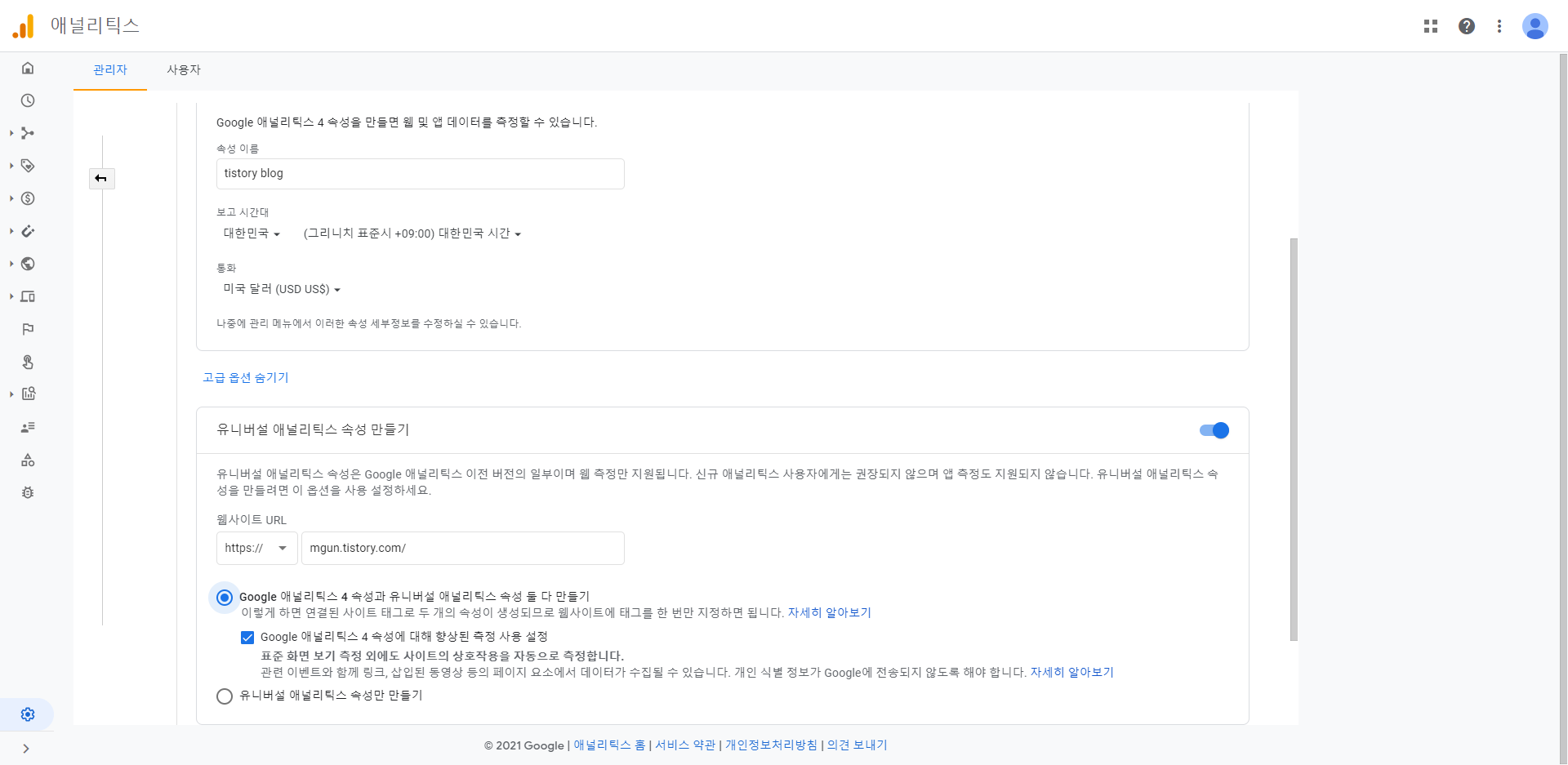Viewport: 1568px width, 765px height.
Task: Expand the Acquisition sidebar item arrow
Action: tap(11, 133)
